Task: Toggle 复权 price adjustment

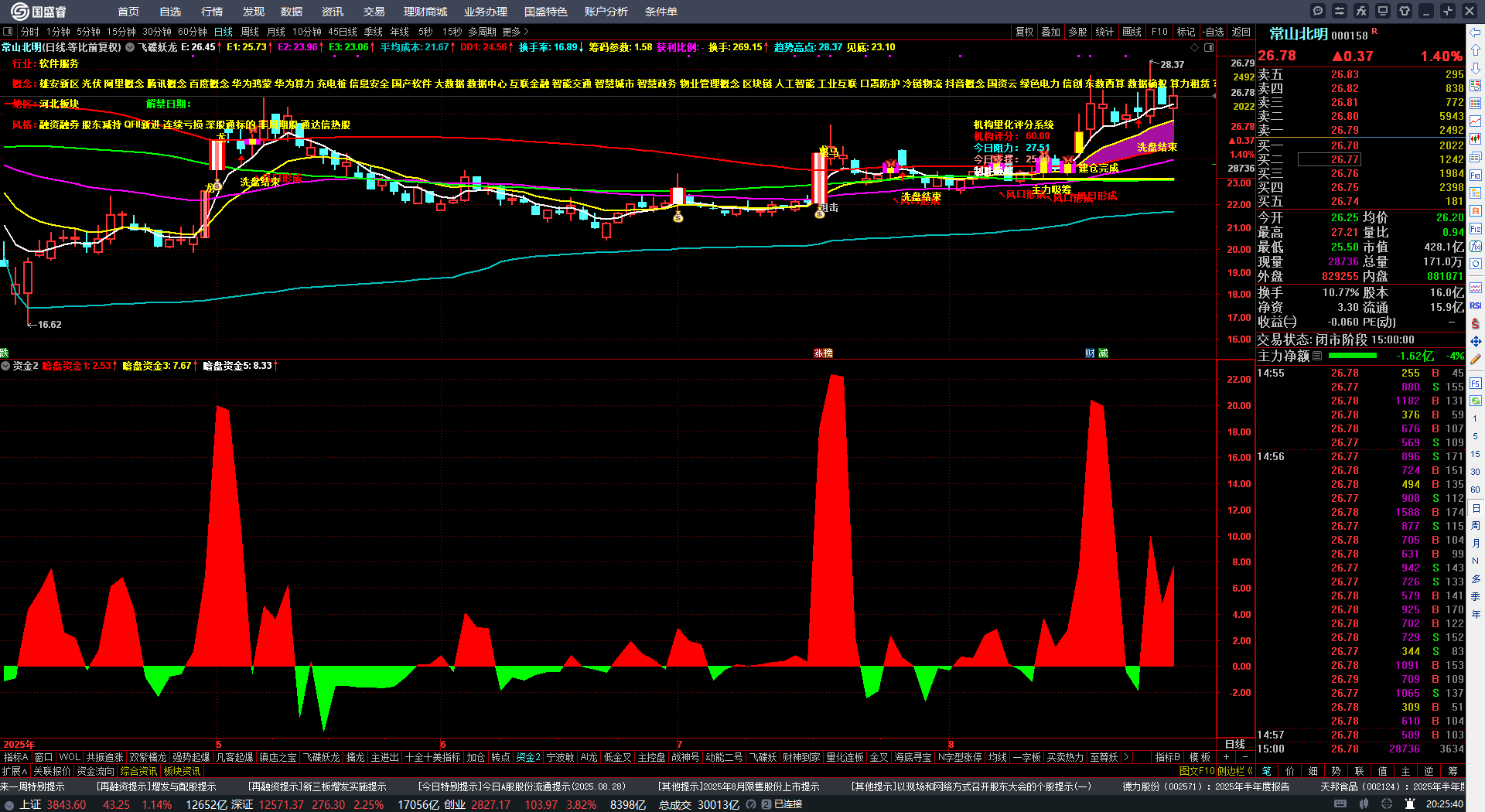Action: tap(1024, 32)
